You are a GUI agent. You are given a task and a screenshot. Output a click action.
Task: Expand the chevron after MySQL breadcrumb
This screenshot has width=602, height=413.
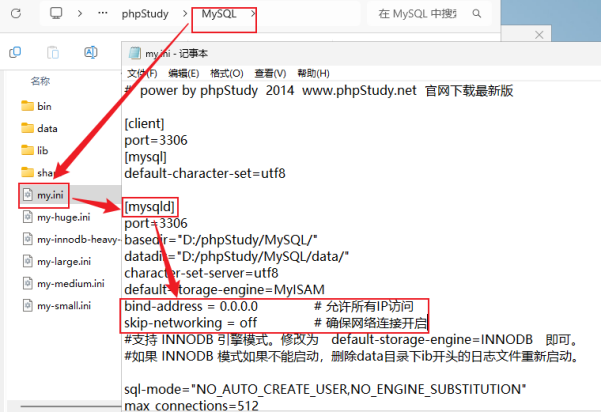(x=253, y=14)
